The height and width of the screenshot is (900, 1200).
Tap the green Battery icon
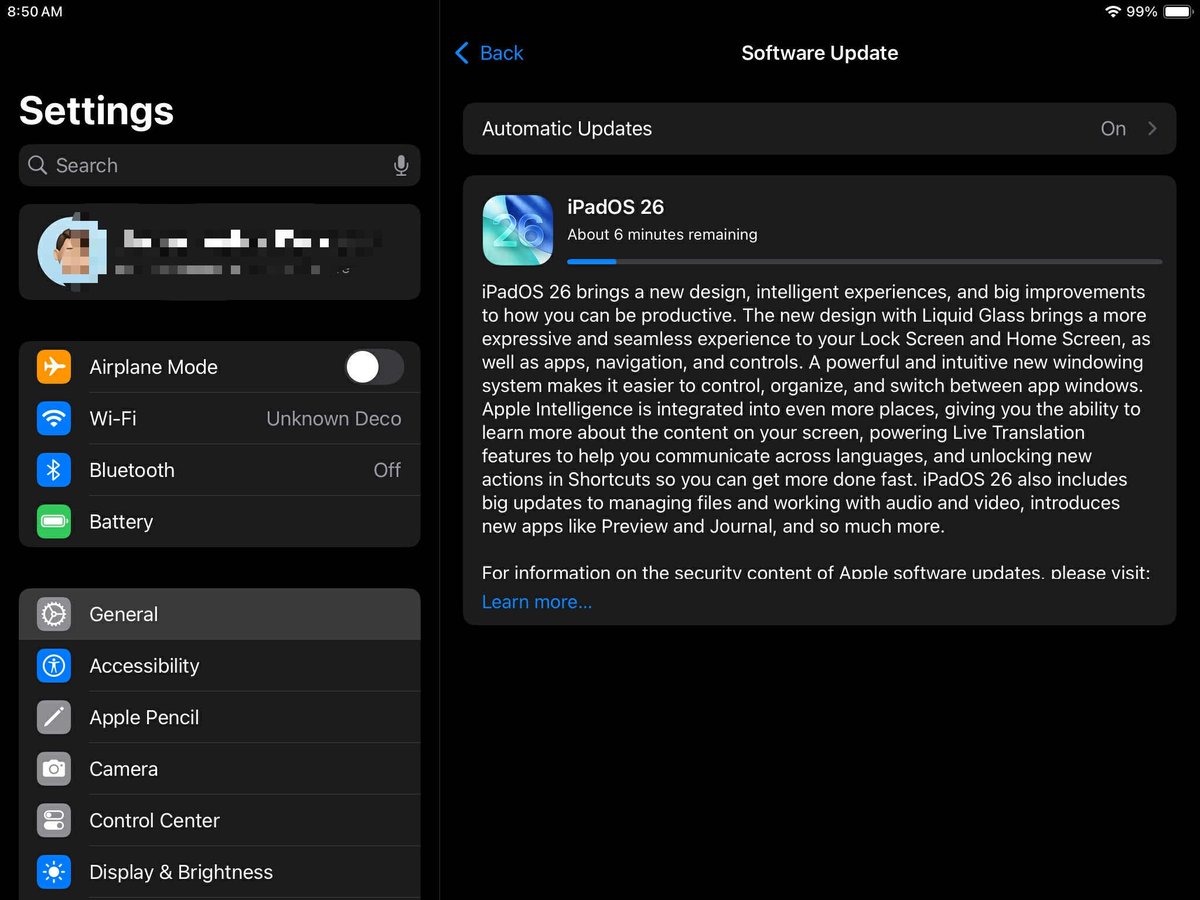(54, 521)
